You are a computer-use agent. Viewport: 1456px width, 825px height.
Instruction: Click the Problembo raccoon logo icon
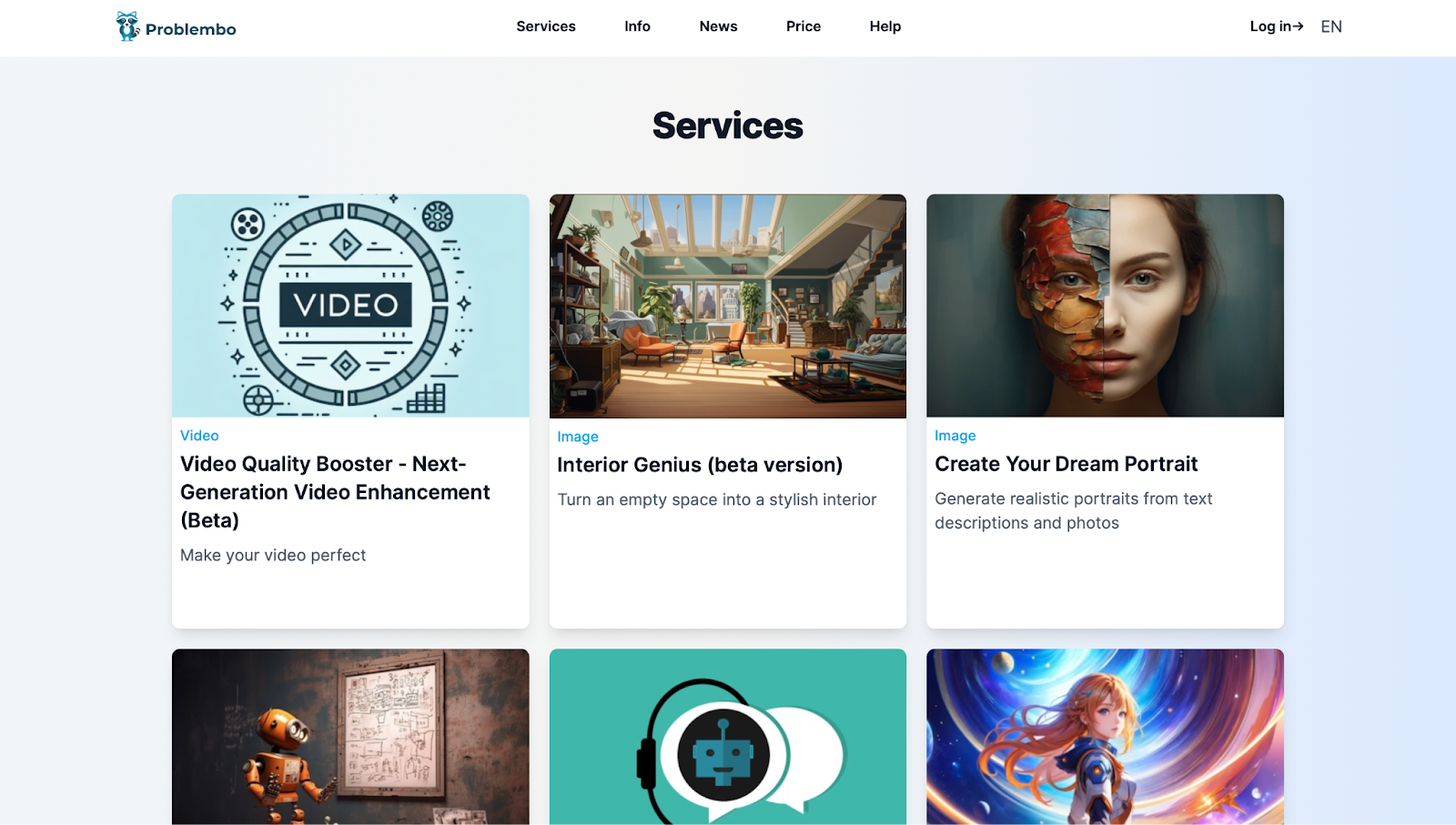coord(127,26)
